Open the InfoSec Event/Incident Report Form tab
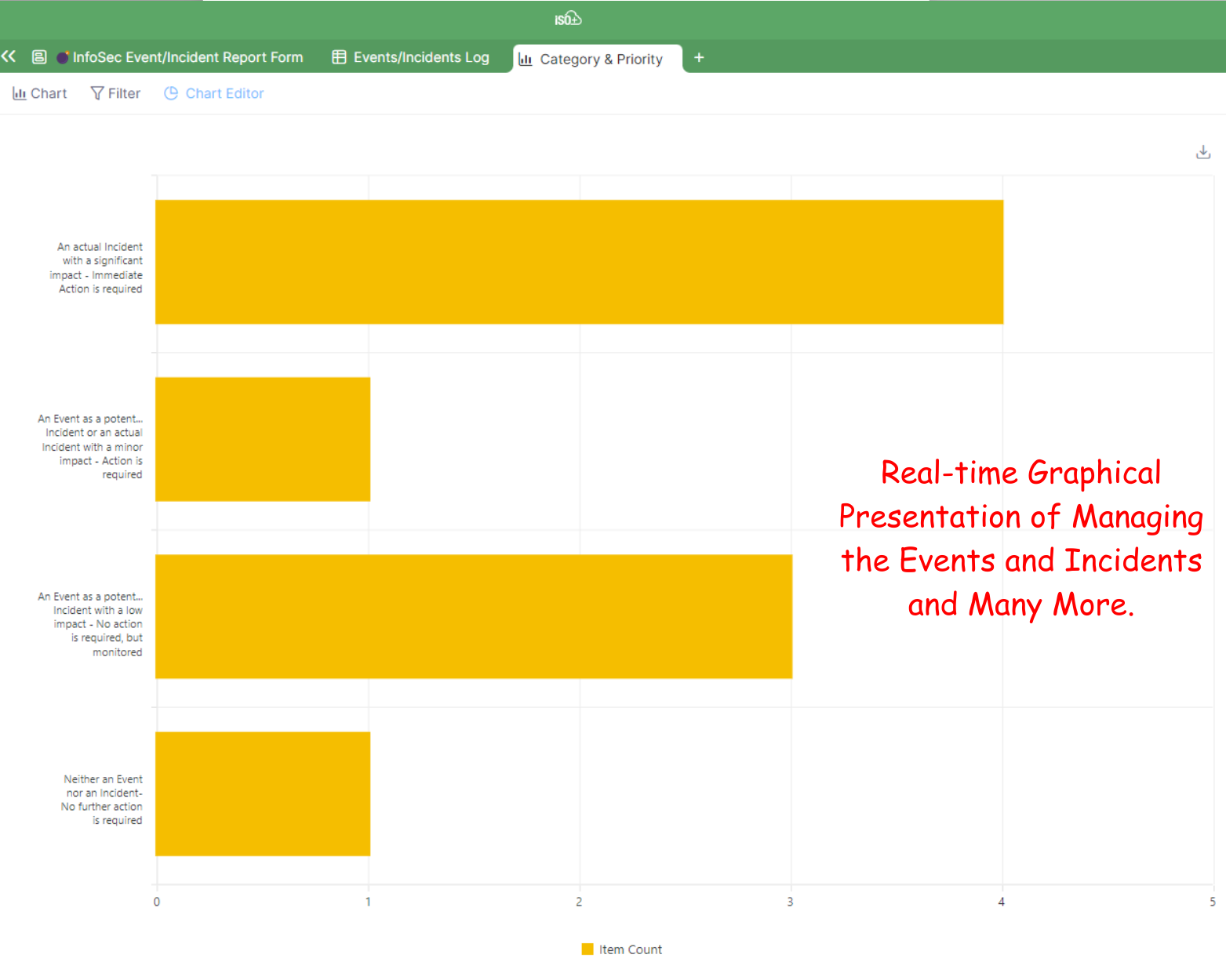The image size is (1226, 980). 187,57
